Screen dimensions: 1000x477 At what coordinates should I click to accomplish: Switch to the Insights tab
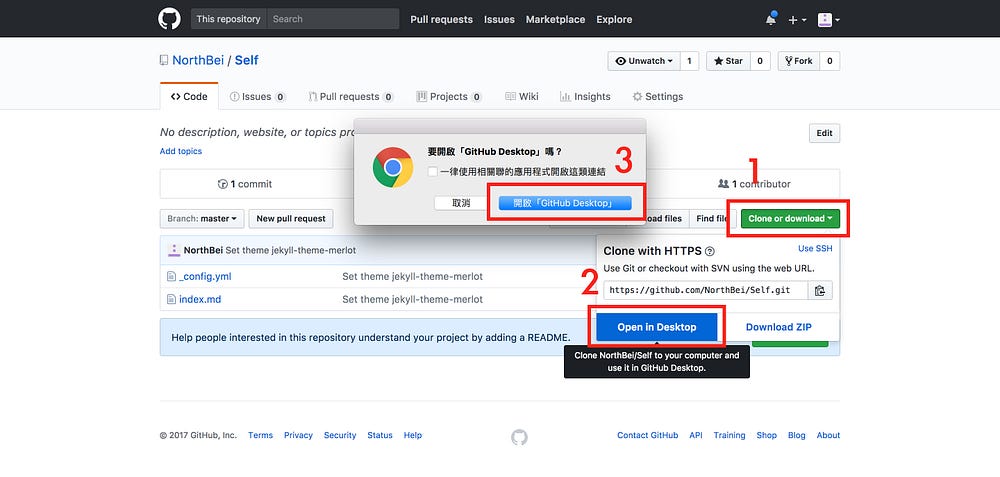pyautogui.click(x=585, y=96)
